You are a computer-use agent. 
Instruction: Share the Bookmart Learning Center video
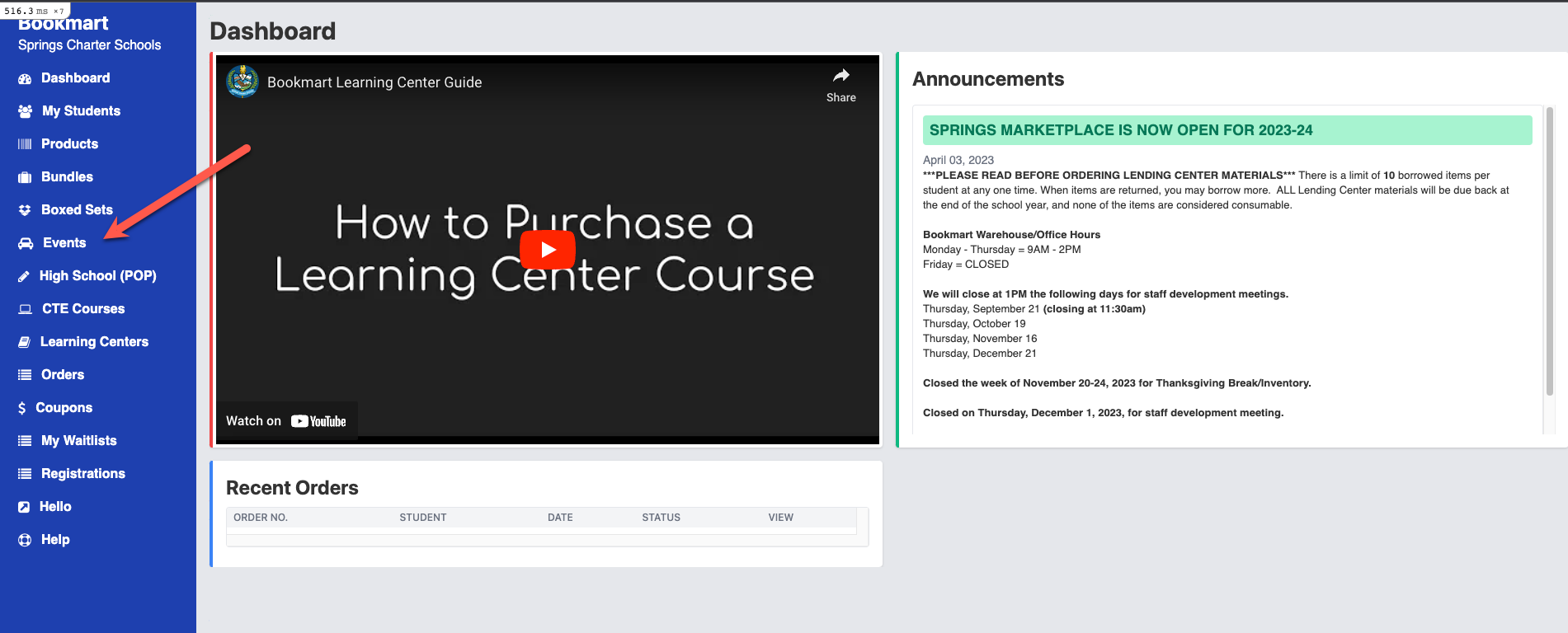click(841, 85)
